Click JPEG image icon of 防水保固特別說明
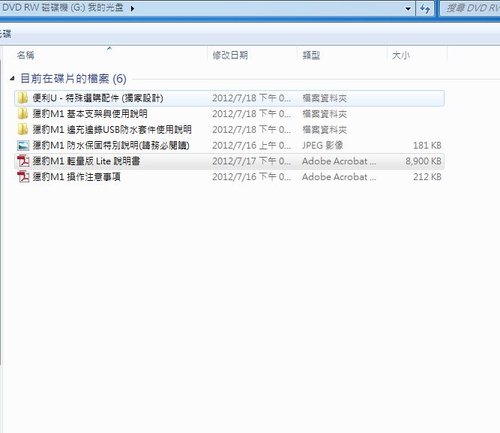This screenshot has height=433, width=500. click(x=23, y=145)
